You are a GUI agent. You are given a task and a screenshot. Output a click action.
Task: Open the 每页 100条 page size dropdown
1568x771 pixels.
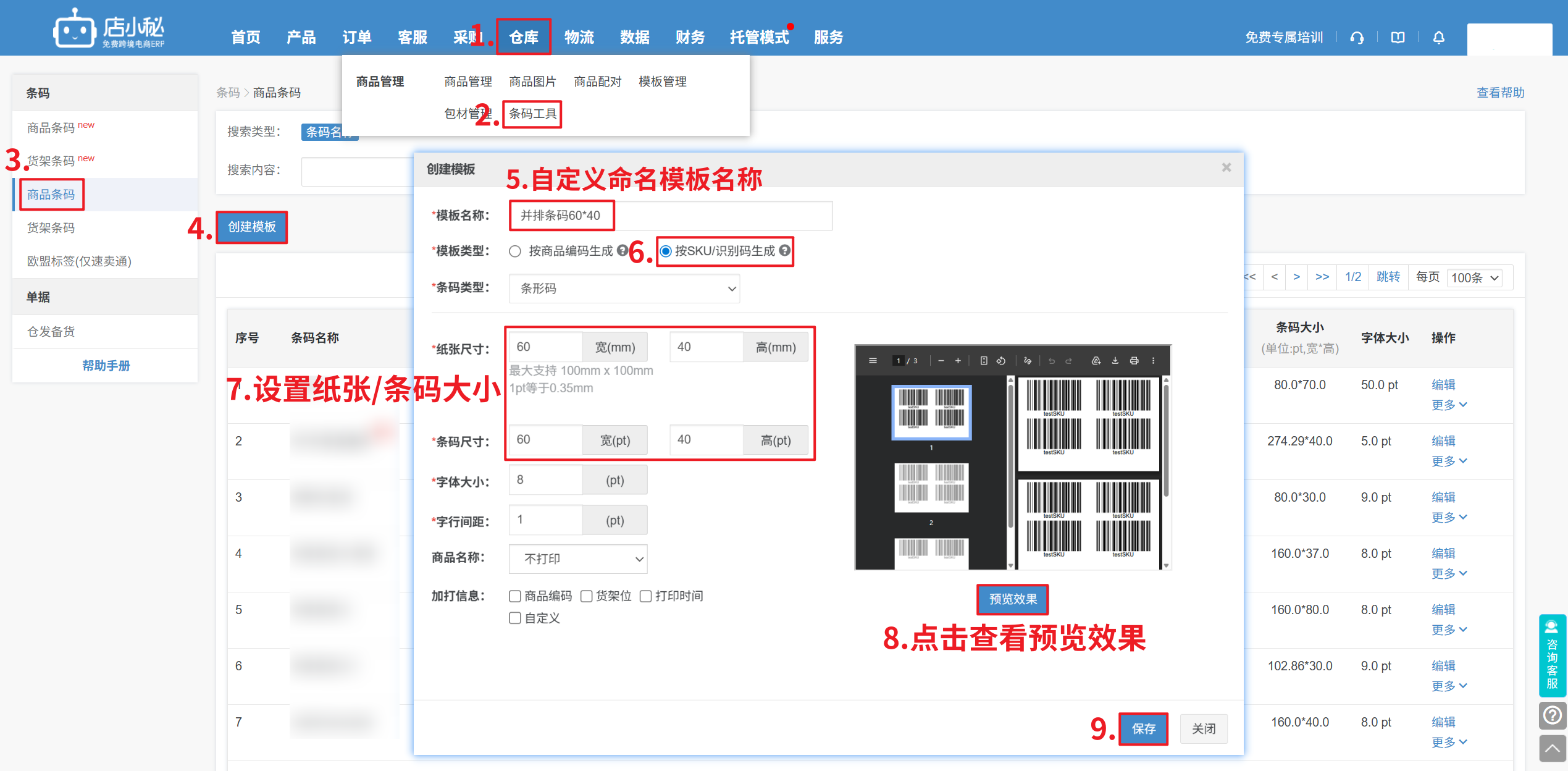tap(1475, 278)
